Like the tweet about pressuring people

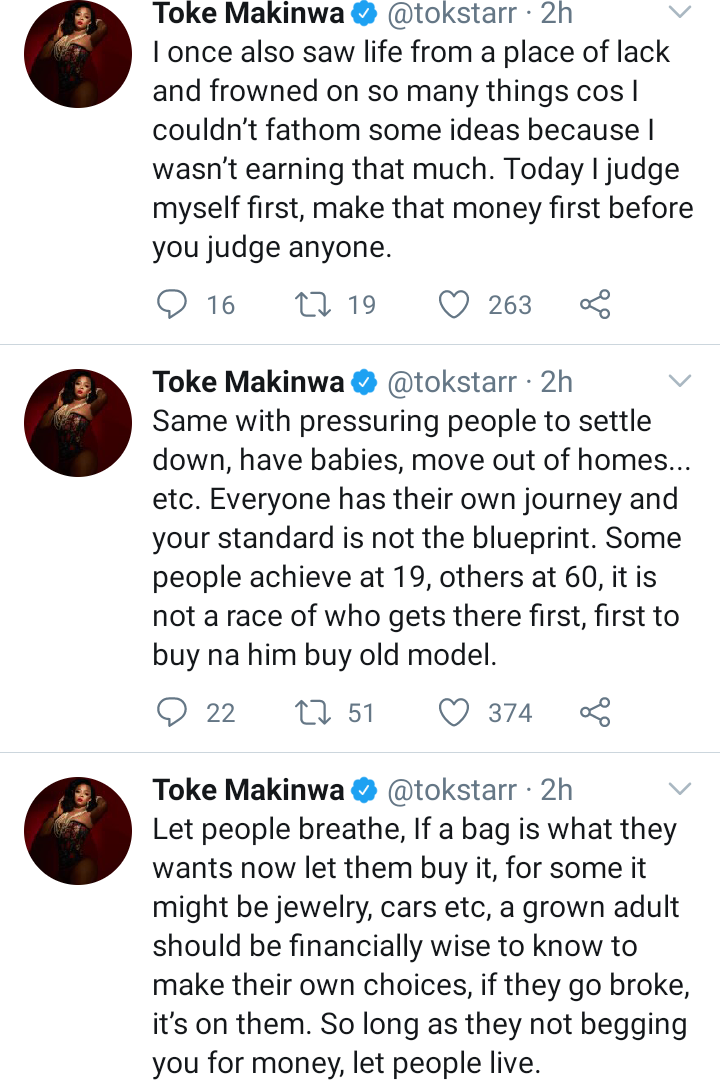[x=454, y=713]
